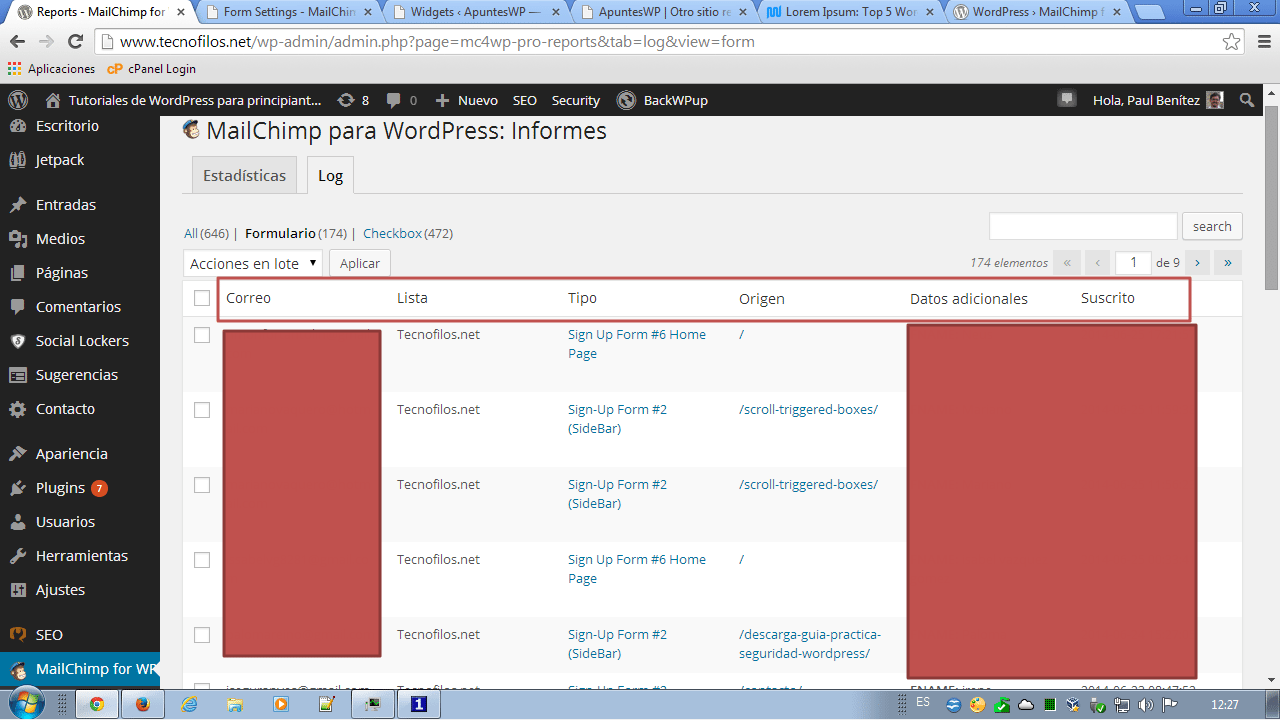1280x720 pixels.
Task: Open Herramientas in the sidebar
Action: [x=80, y=556]
